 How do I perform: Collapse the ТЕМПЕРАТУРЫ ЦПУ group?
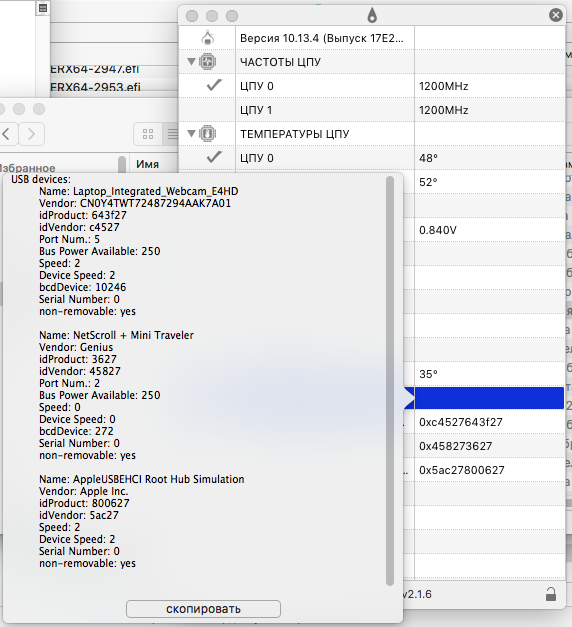[191, 134]
